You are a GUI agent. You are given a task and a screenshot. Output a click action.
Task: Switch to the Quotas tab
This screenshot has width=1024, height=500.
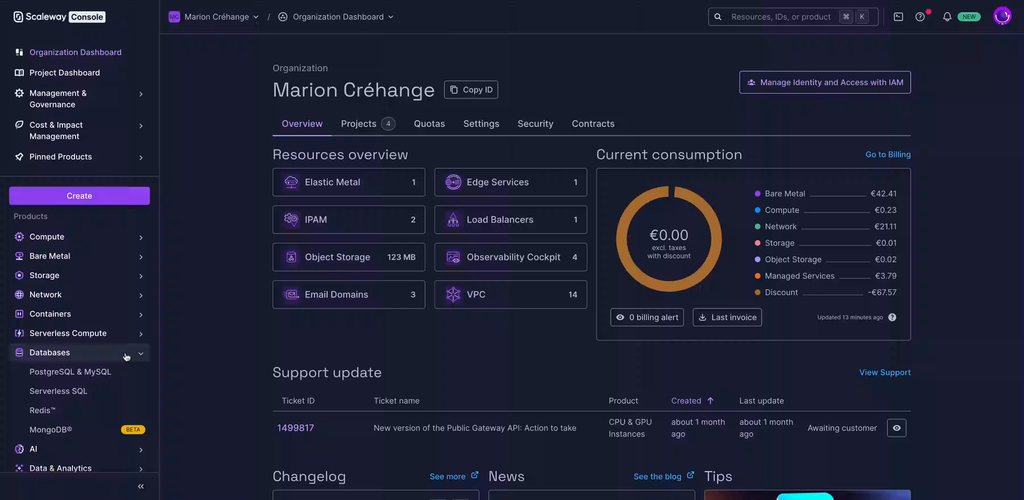pos(429,124)
